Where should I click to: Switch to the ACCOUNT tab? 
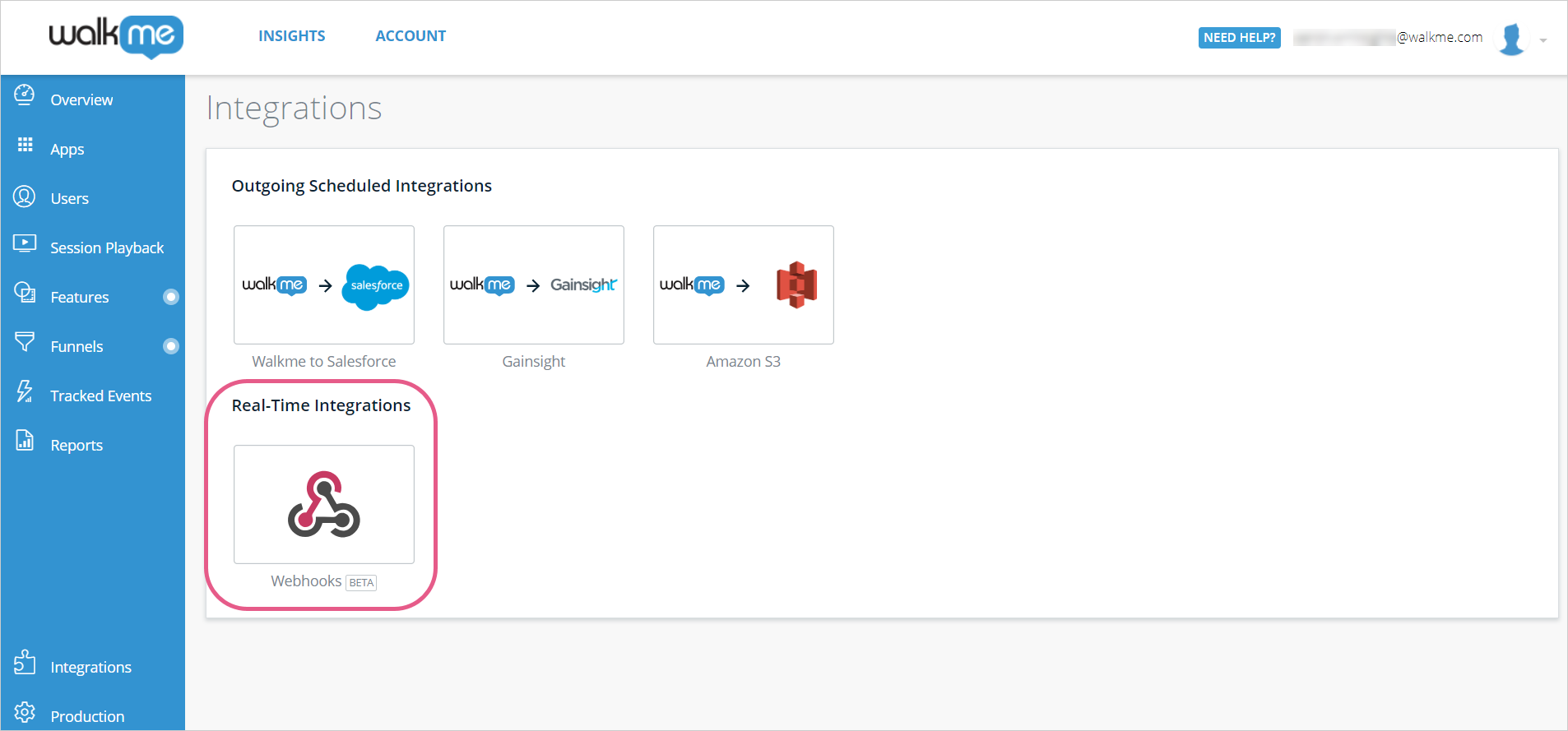(x=411, y=36)
